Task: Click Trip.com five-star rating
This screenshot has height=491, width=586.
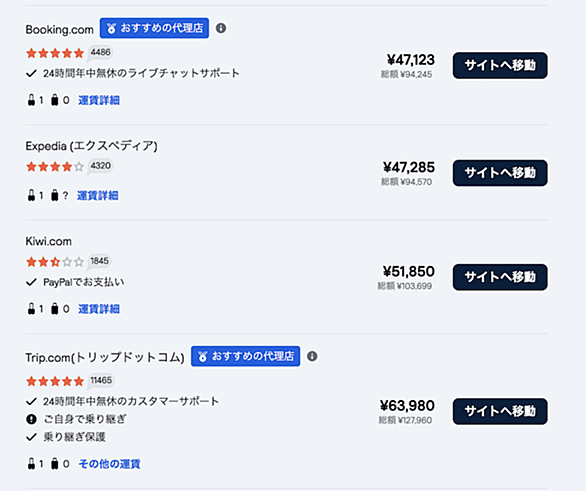Action: (55, 381)
